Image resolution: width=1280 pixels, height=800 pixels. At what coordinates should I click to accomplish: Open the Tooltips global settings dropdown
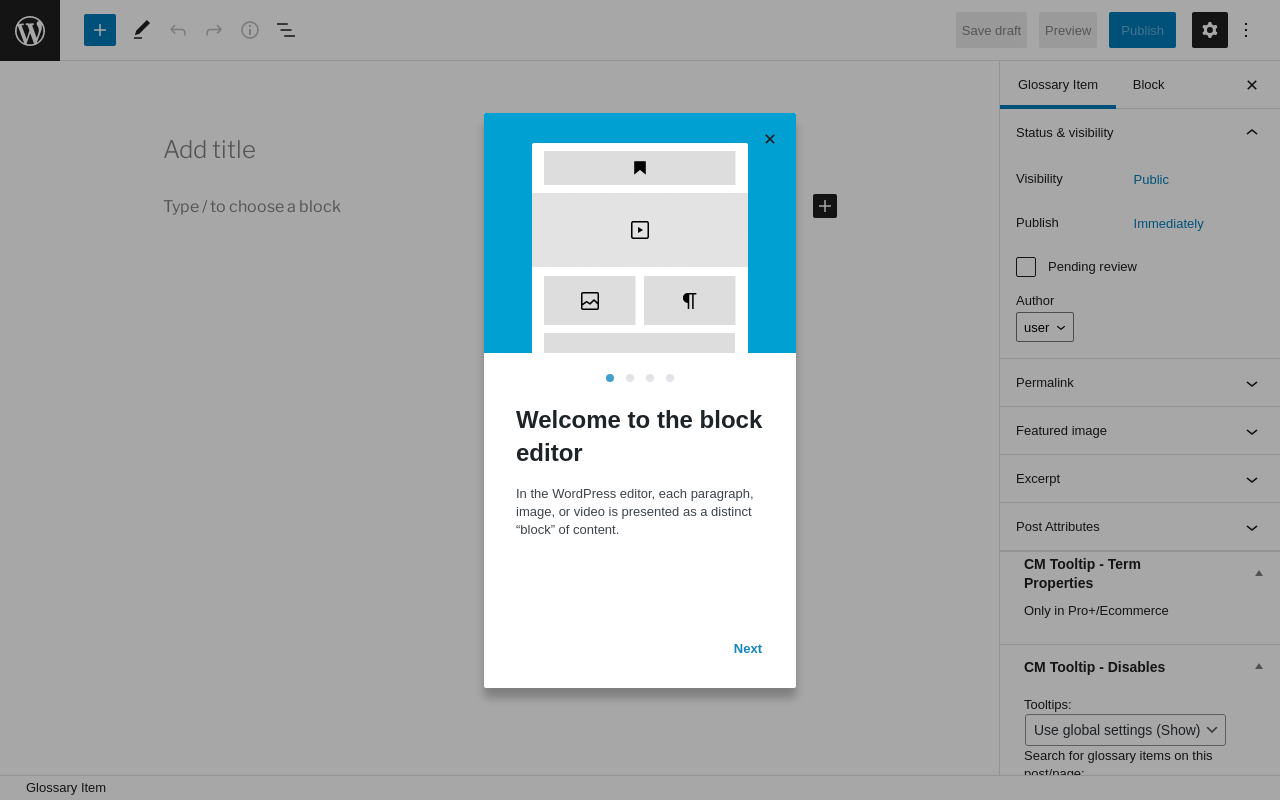tap(1125, 730)
